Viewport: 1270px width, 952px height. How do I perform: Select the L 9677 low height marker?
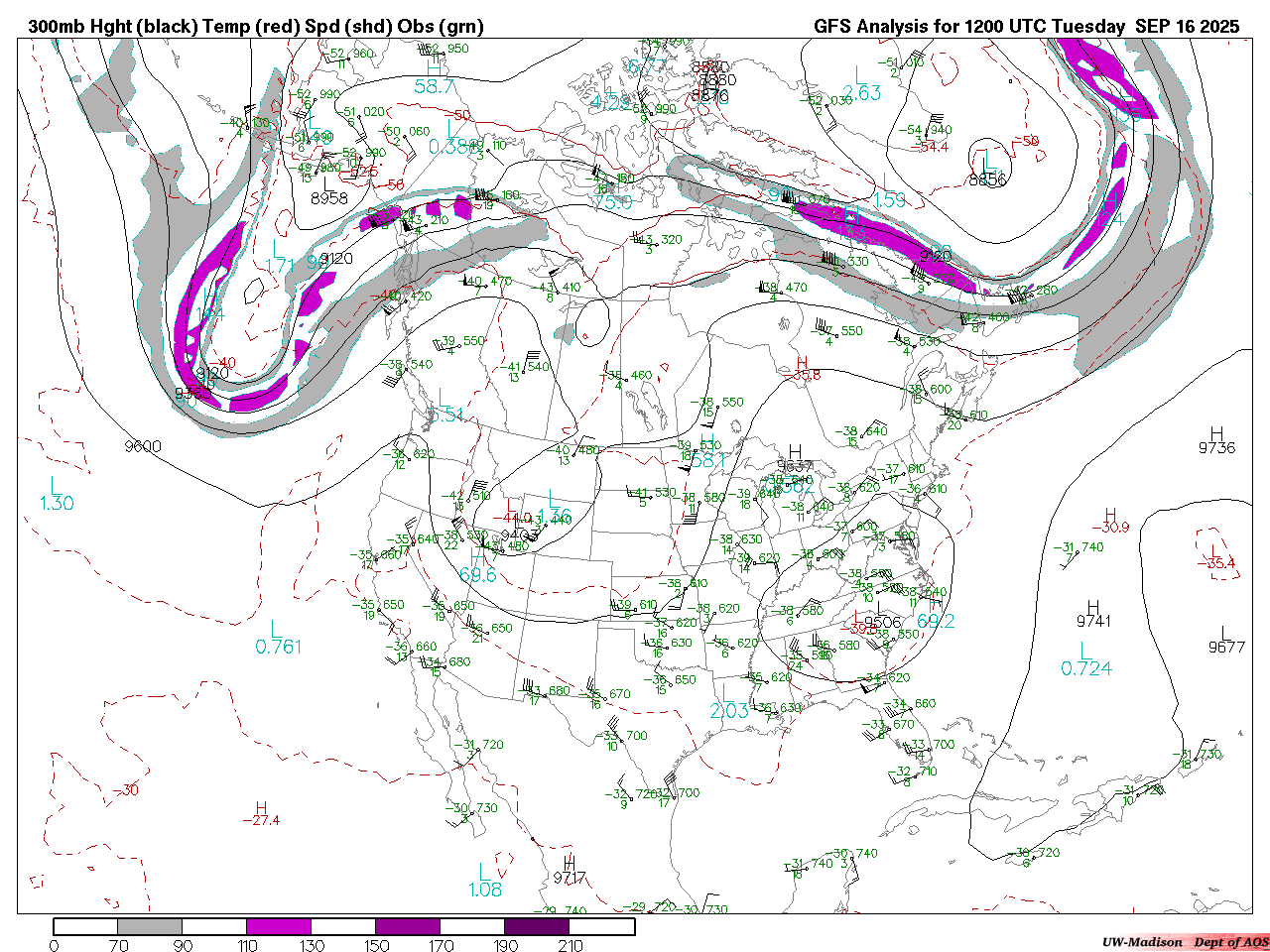(x=1226, y=641)
